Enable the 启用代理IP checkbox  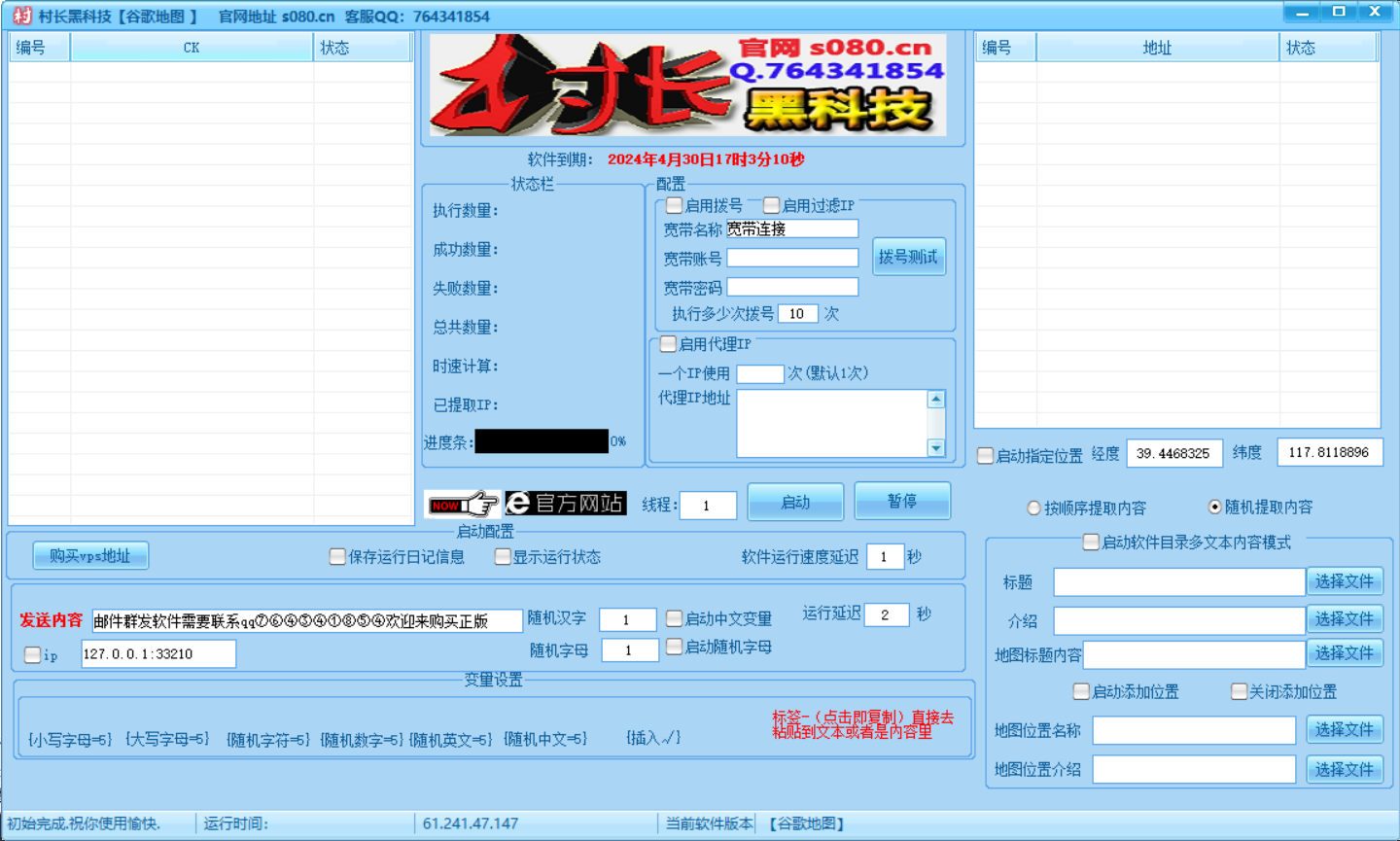point(668,343)
